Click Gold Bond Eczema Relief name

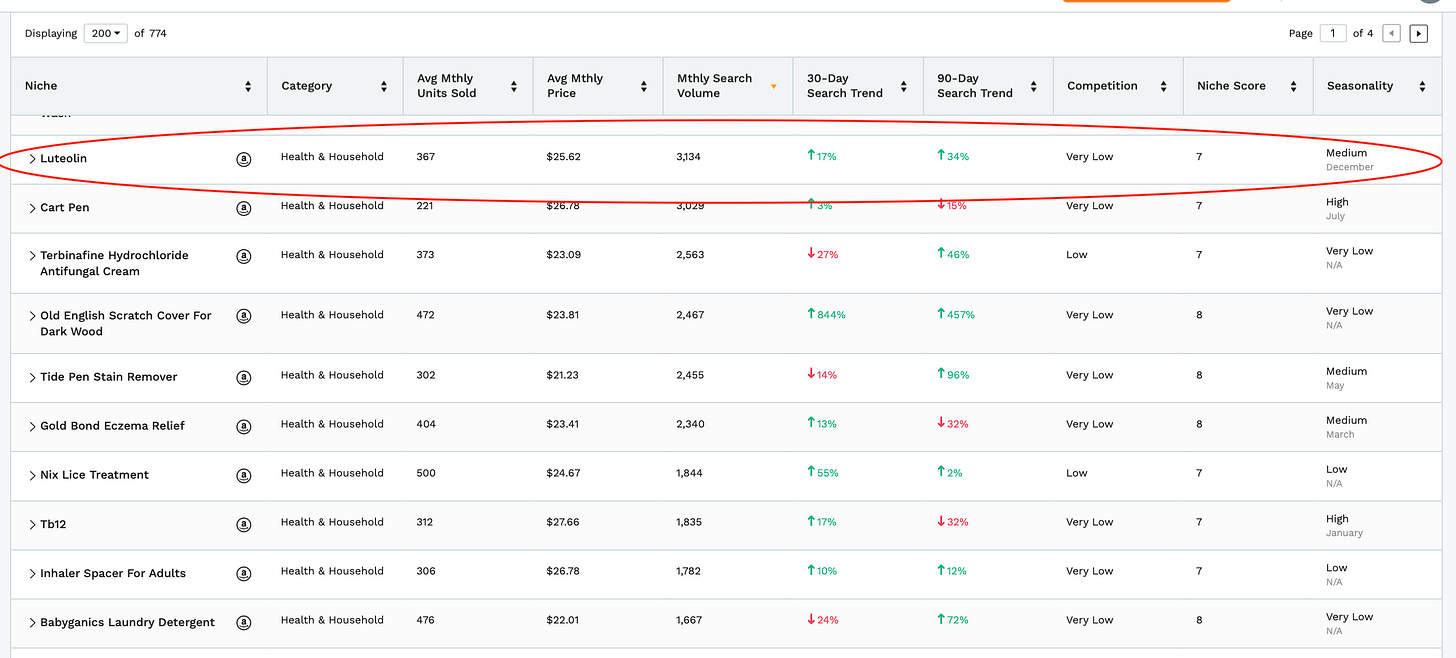tap(112, 426)
